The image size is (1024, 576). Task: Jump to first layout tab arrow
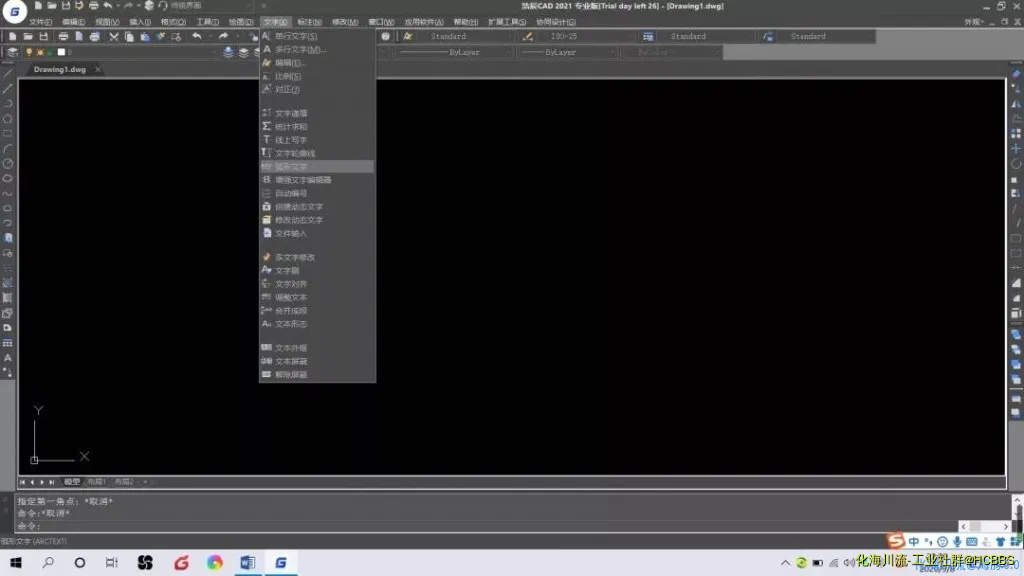22,482
